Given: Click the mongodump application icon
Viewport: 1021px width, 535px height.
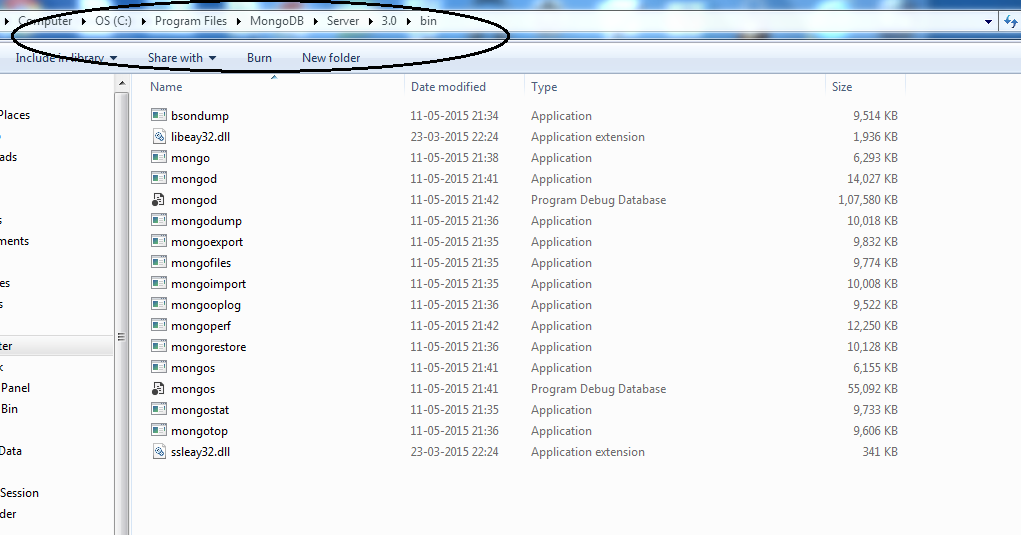Looking at the screenshot, I should (159, 220).
